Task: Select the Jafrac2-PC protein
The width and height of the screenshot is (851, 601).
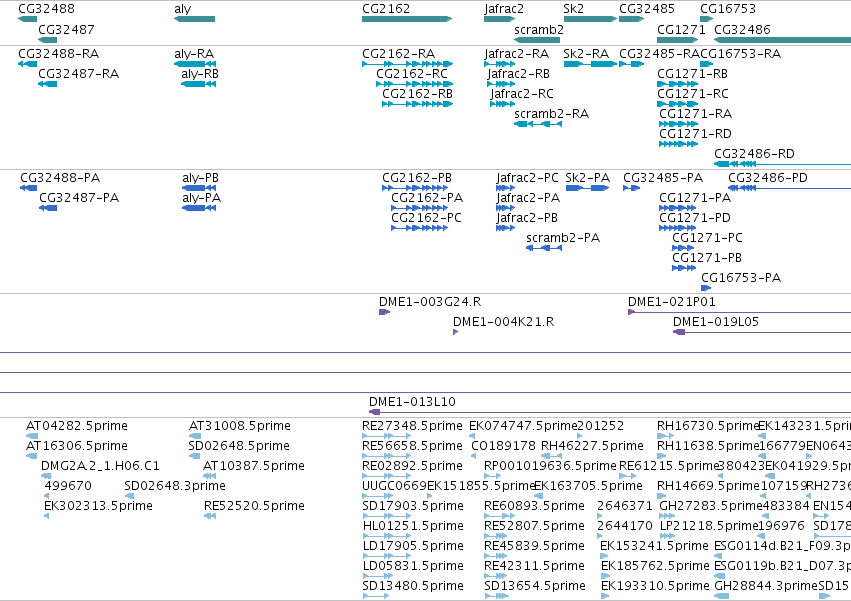Action: [x=505, y=188]
